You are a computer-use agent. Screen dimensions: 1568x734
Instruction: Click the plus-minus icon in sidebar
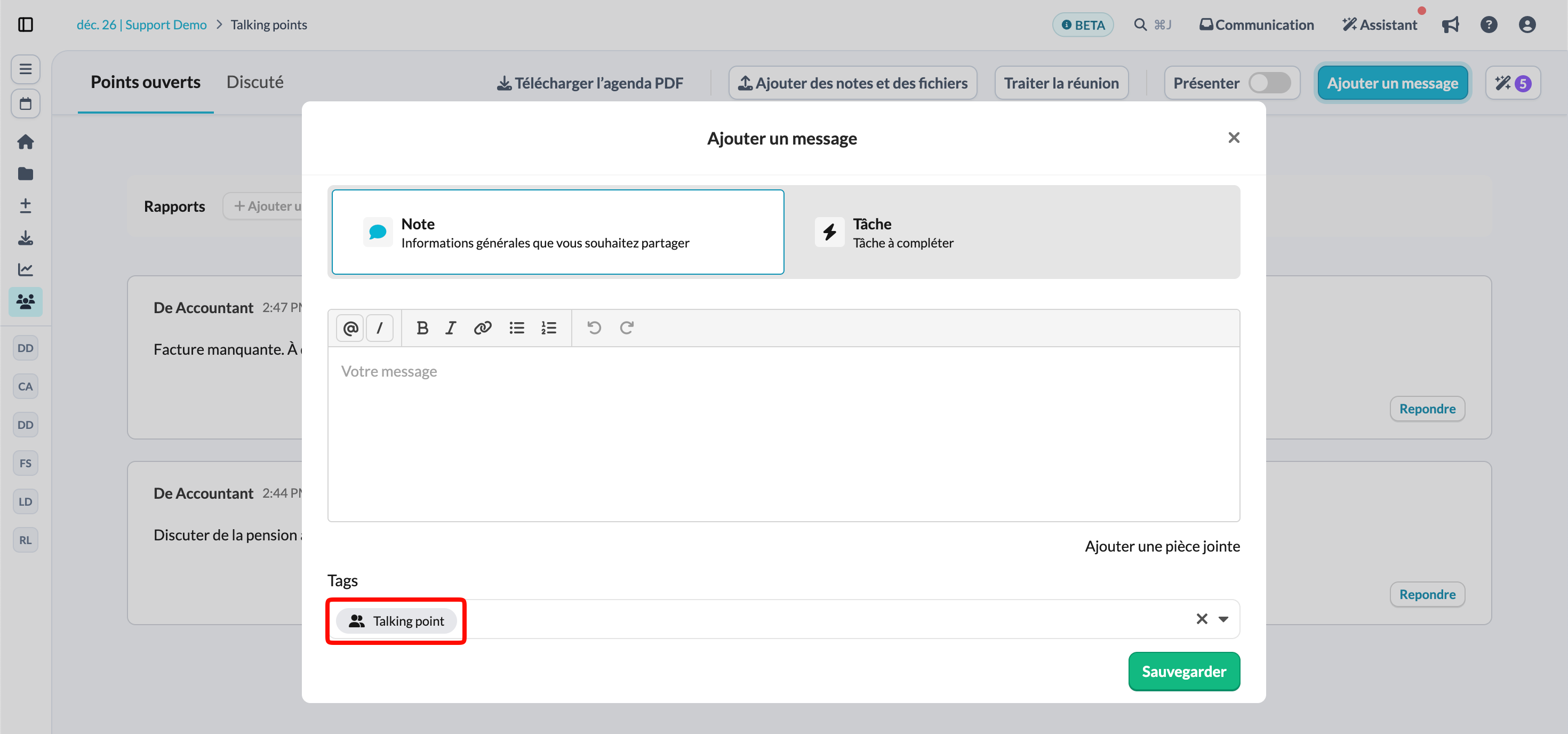click(x=26, y=206)
